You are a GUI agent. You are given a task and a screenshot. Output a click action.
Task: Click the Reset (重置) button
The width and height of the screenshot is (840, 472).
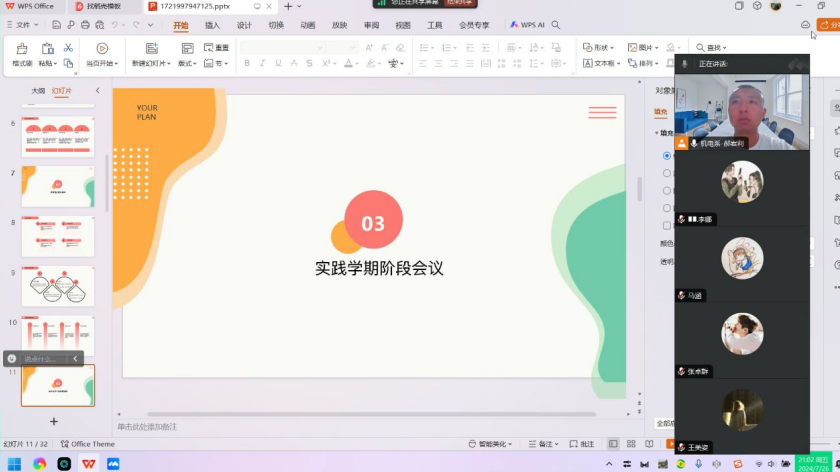217,47
